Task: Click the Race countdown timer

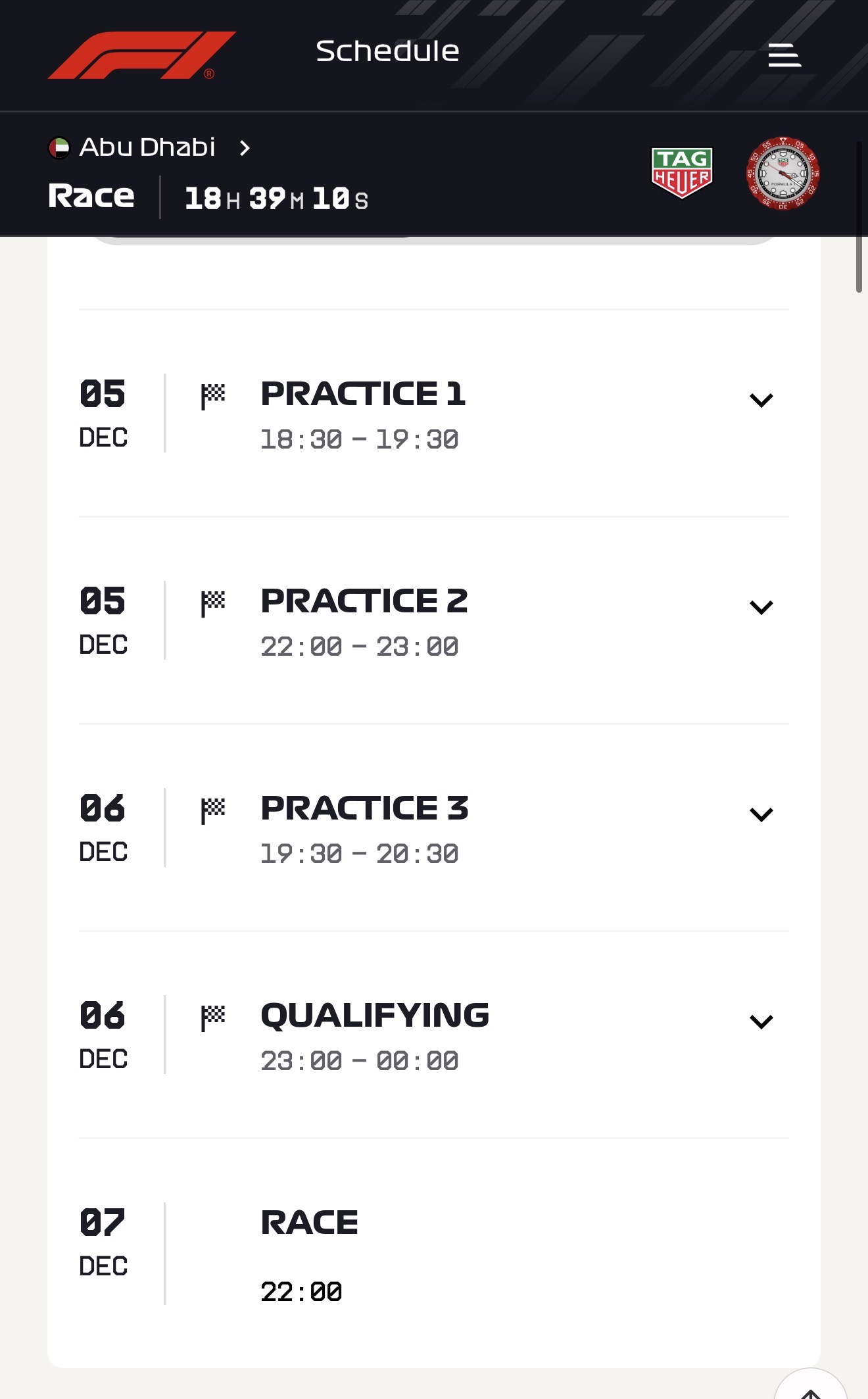Action: [276, 199]
